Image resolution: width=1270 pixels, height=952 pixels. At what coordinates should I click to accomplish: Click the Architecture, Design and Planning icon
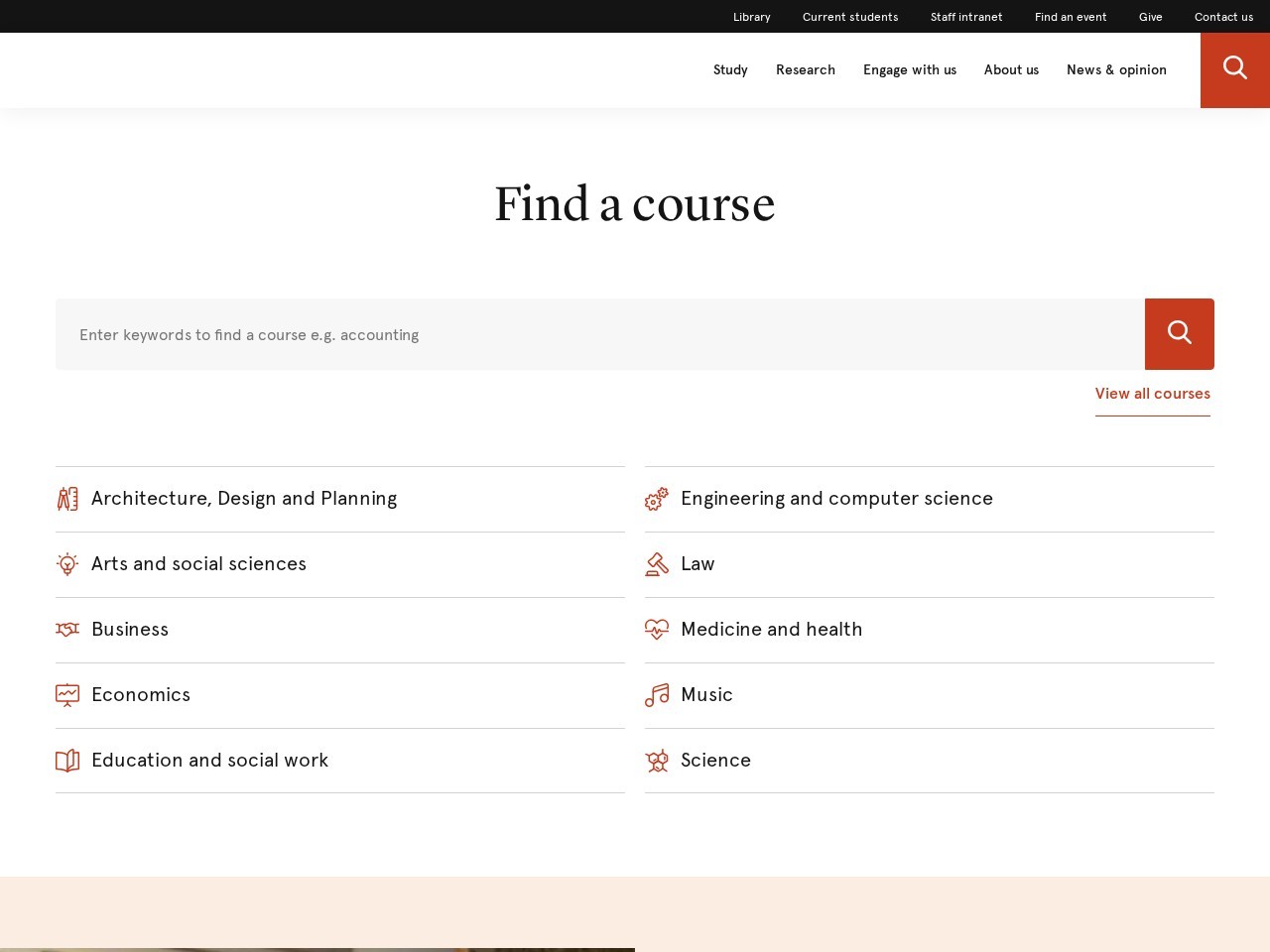click(67, 499)
